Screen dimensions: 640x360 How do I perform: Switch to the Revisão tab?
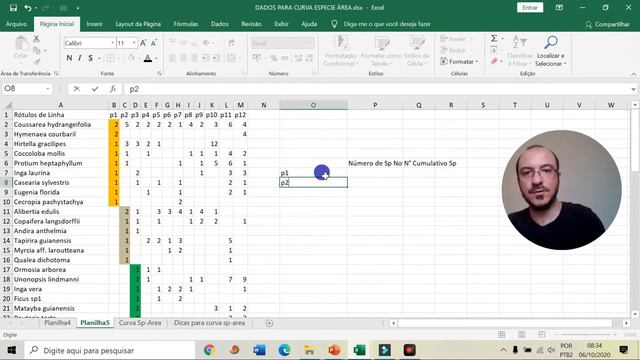pyautogui.click(x=251, y=24)
